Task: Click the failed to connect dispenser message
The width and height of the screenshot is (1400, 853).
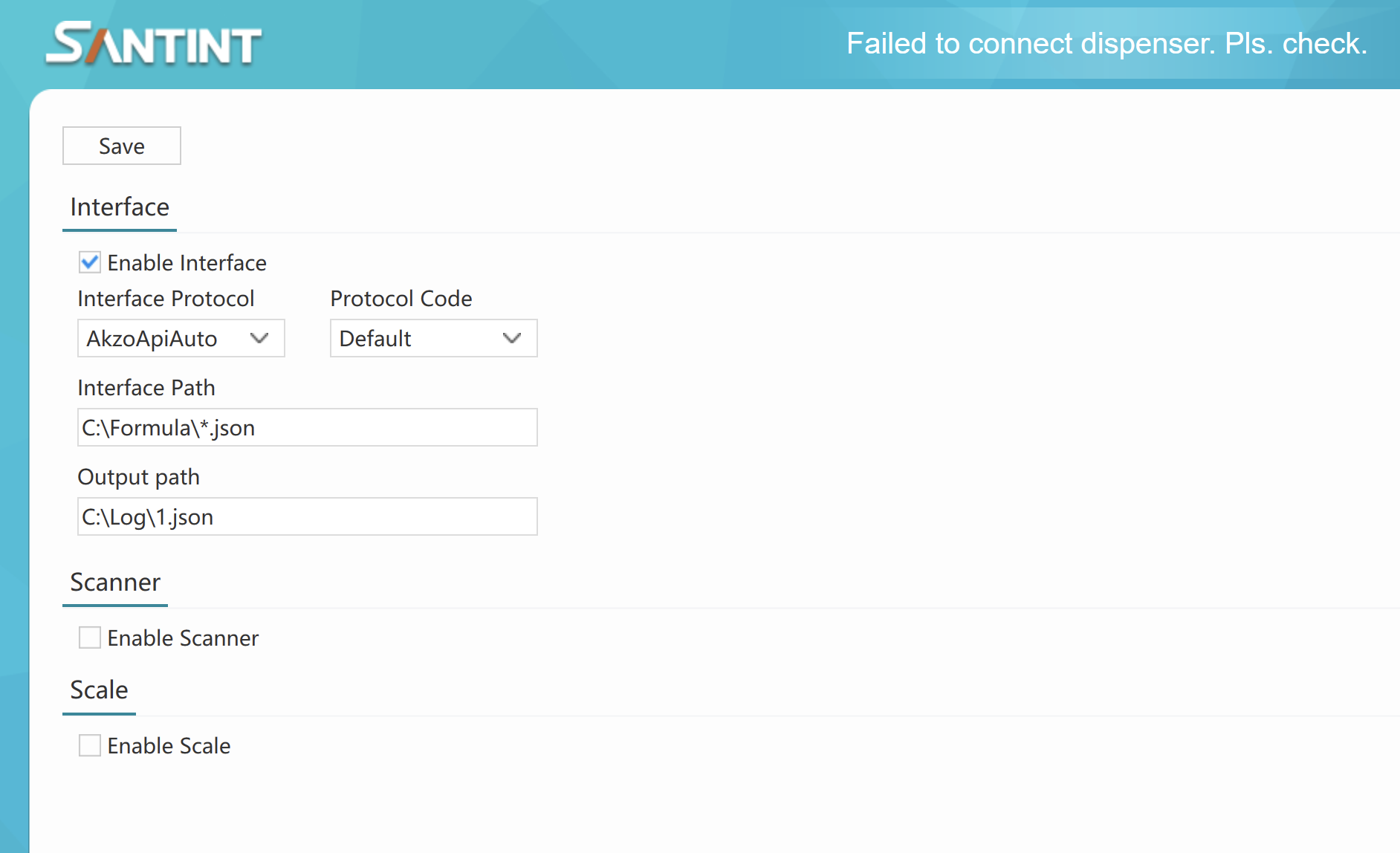Action: [x=1106, y=44]
